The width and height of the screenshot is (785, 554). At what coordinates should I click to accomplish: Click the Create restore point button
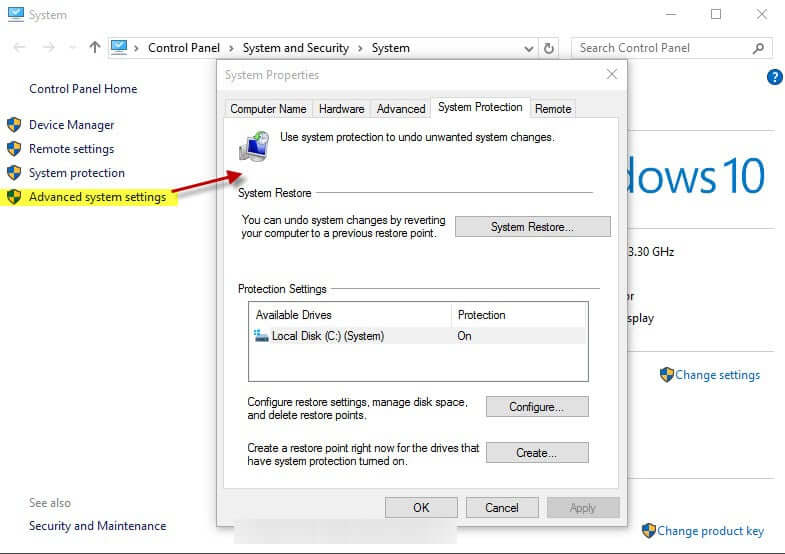point(537,453)
